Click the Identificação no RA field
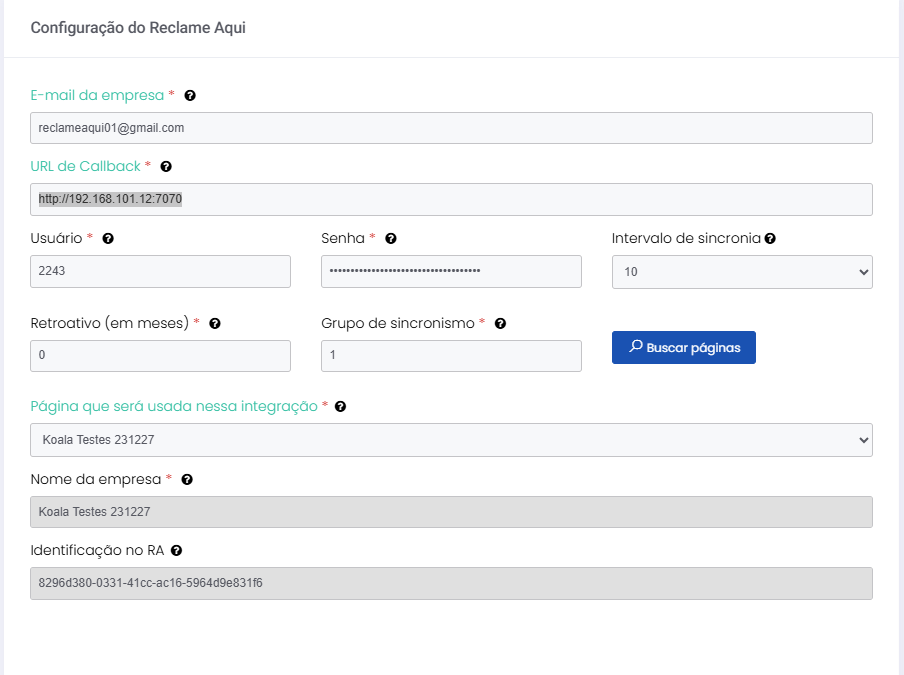This screenshot has height=675, width=904. tap(451, 583)
